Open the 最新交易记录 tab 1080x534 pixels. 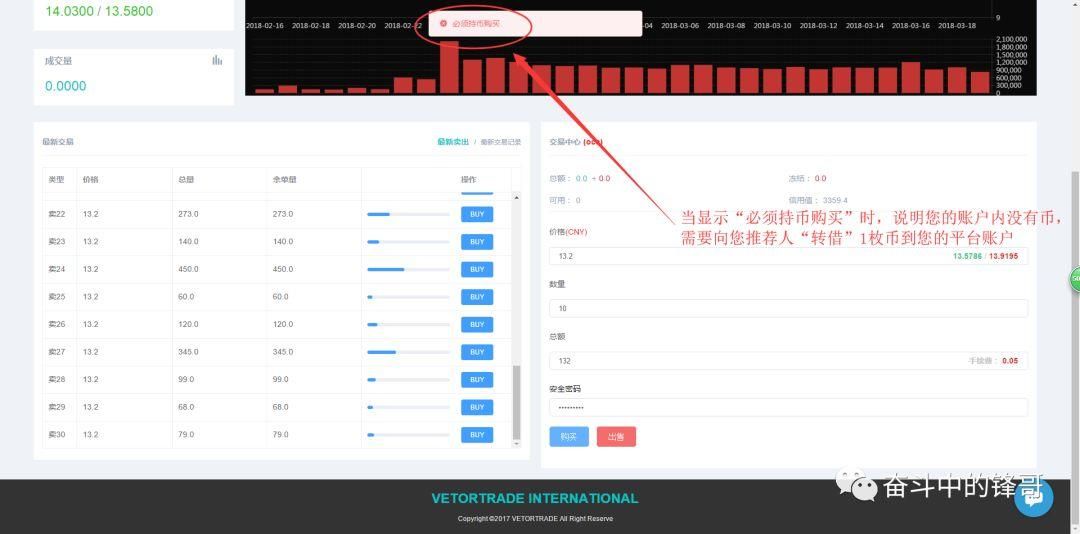tap(500, 142)
